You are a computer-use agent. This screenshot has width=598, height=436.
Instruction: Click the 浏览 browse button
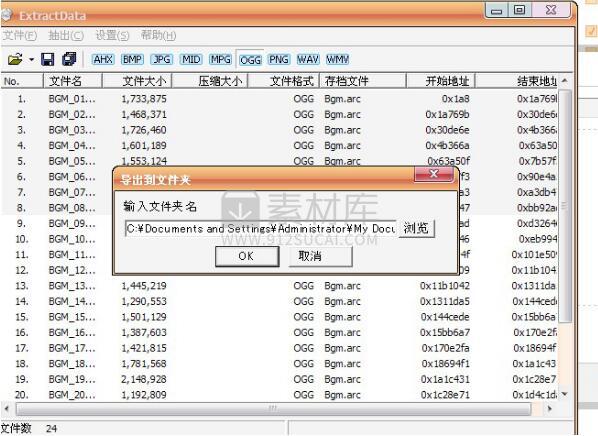tap(416, 228)
